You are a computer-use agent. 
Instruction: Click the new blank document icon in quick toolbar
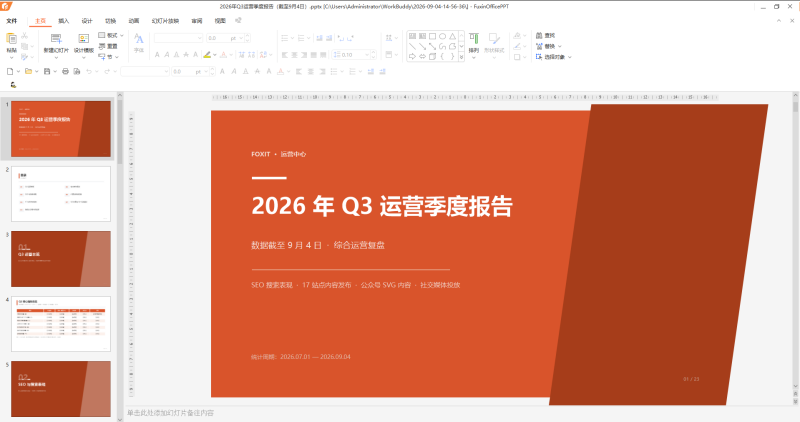point(10,71)
